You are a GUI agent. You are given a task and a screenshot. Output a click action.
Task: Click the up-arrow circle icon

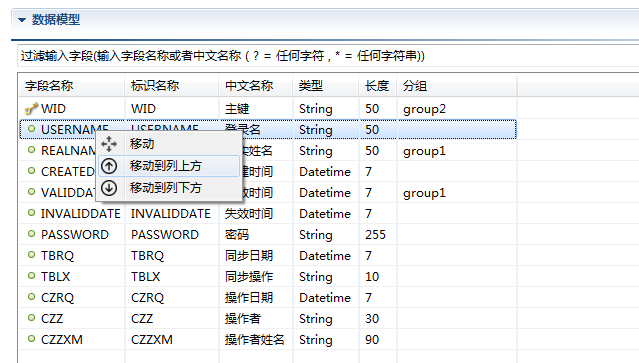point(109,166)
